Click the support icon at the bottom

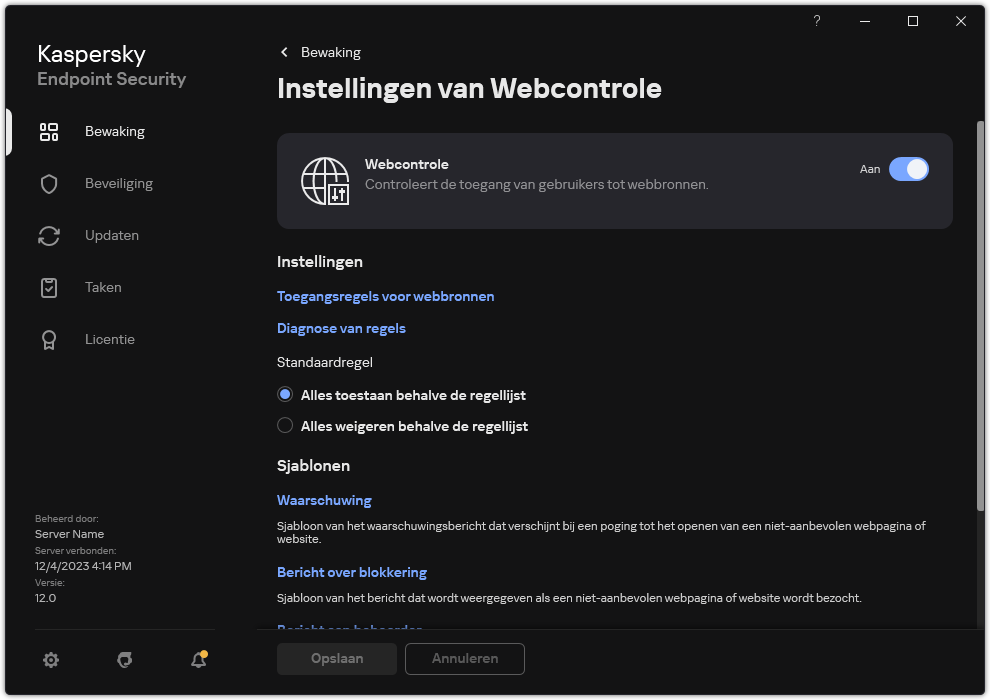tap(124, 660)
